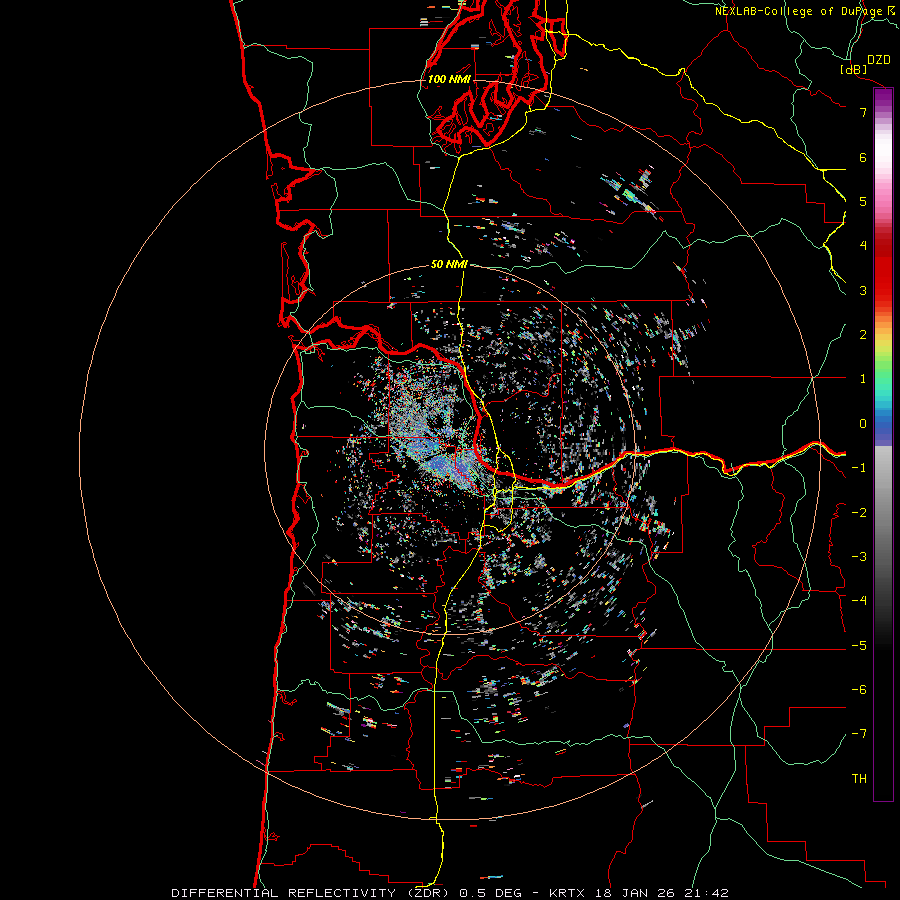The width and height of the screenshot is (900, 900).
Task: Pick the 7 dB tick on color scale
Action: point(863,112)
